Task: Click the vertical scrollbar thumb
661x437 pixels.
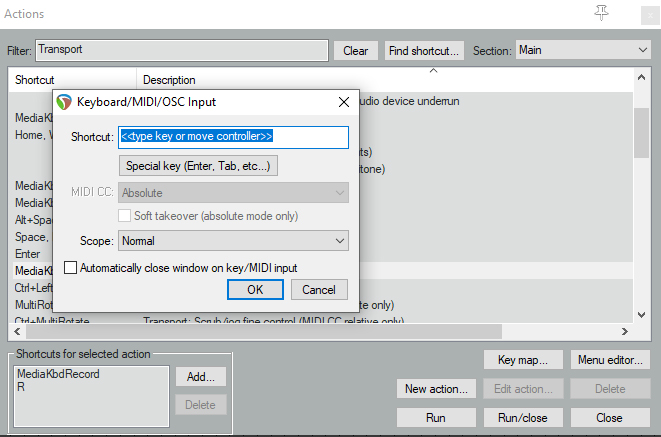Action: click(x=641, y=133)
